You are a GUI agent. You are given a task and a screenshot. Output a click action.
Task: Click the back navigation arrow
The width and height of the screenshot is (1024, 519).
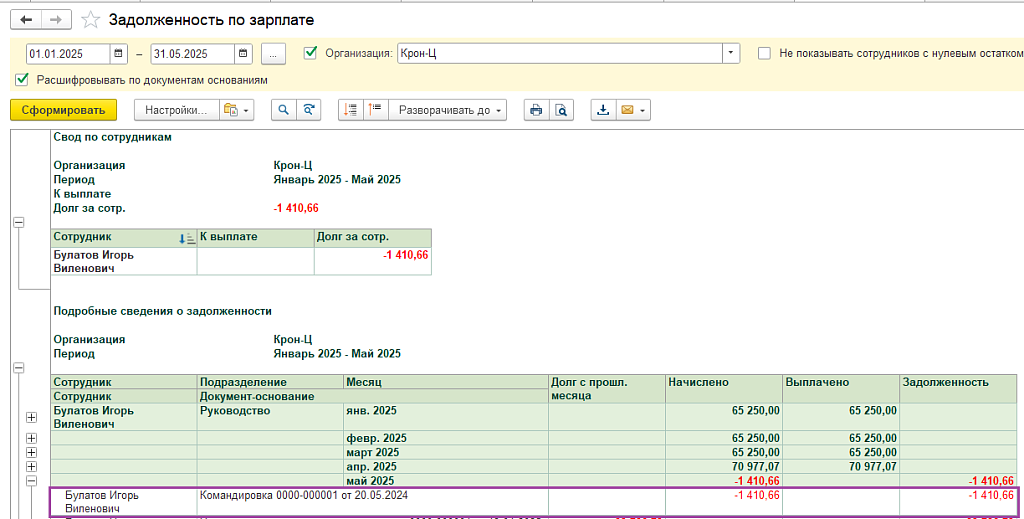point(27,19)
